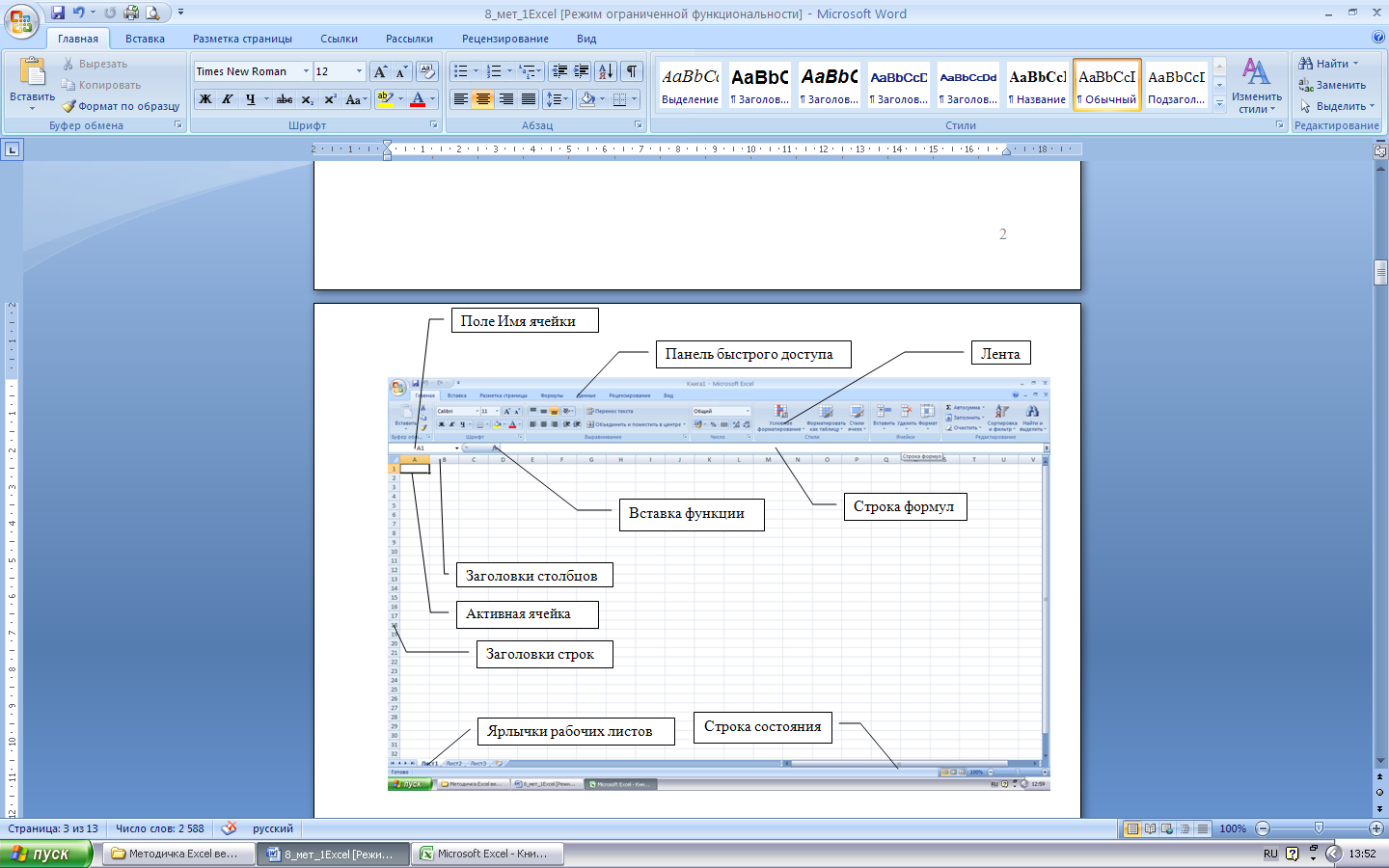Apply superscript formatting

[x=330, y=99]
